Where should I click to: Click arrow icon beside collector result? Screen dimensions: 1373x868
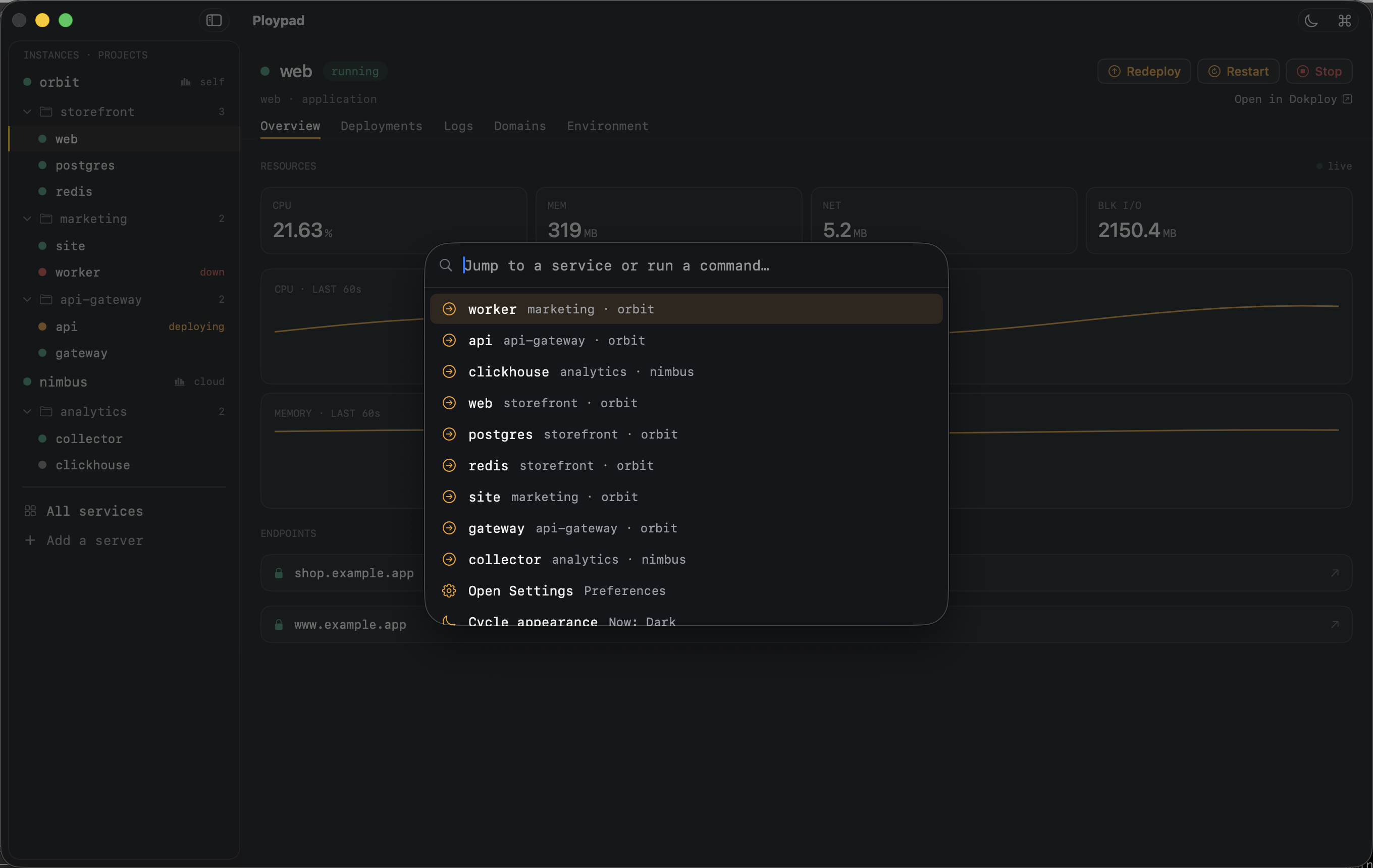coord(449,560)
